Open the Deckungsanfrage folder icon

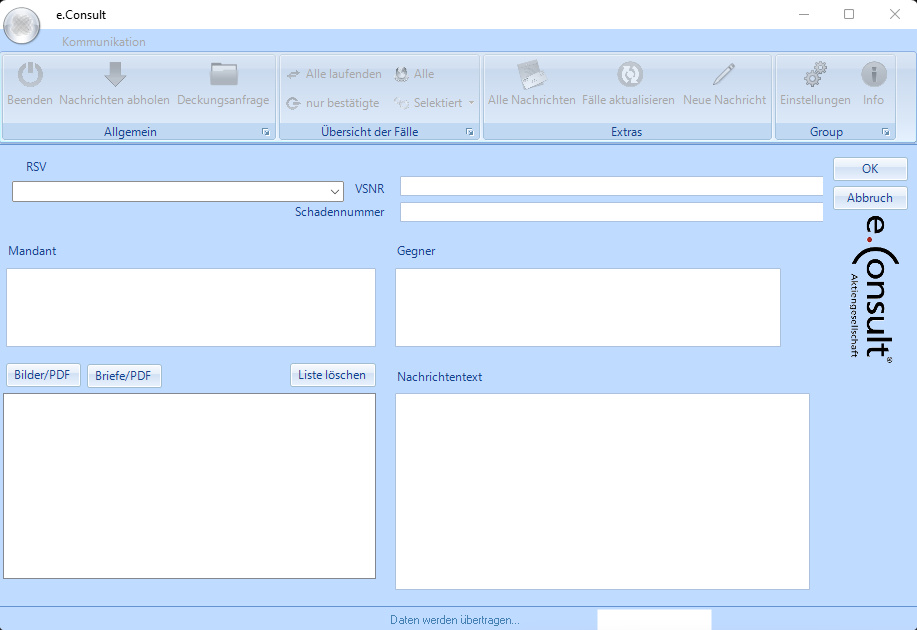pos(223,74)
